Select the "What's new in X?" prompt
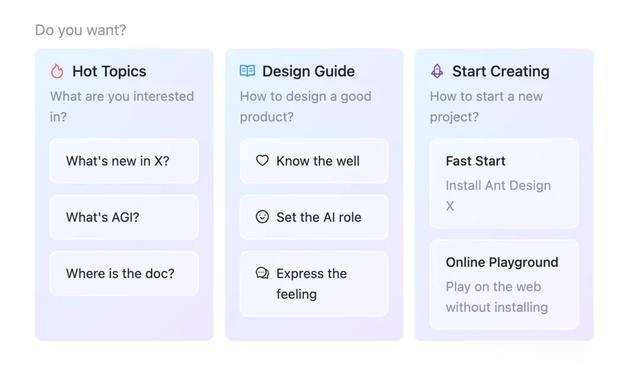The height and width of the screenshot is (377, 640). [x=124, y=161]
